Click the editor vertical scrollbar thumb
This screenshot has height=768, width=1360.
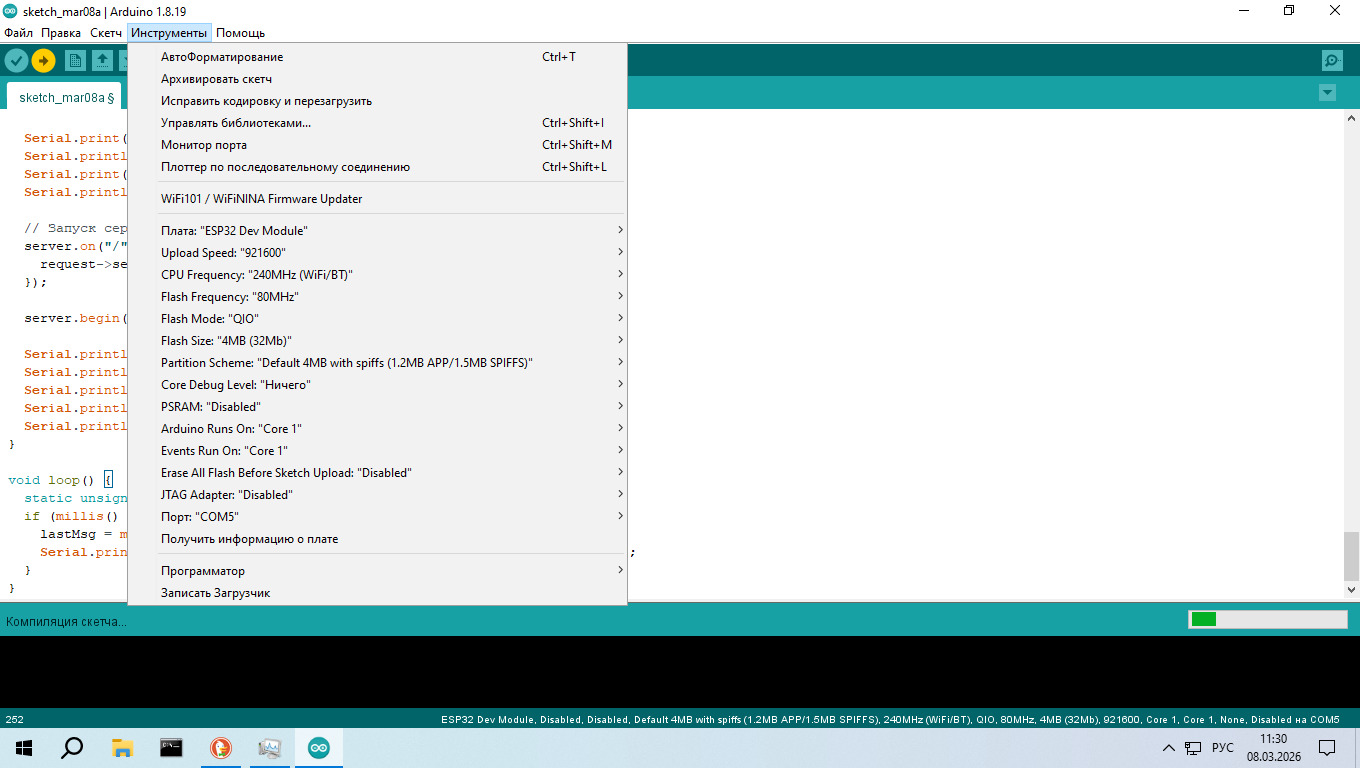click(x=1351, y=556)
